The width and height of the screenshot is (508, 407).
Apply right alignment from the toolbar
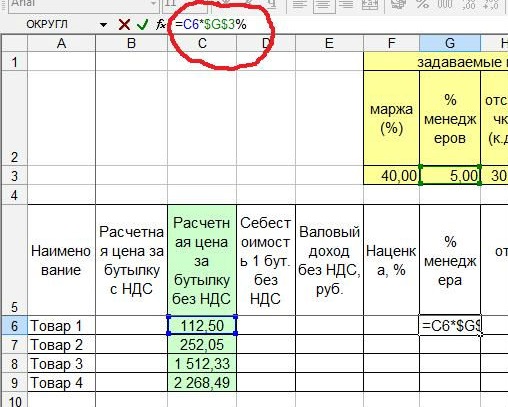[346, 5]
